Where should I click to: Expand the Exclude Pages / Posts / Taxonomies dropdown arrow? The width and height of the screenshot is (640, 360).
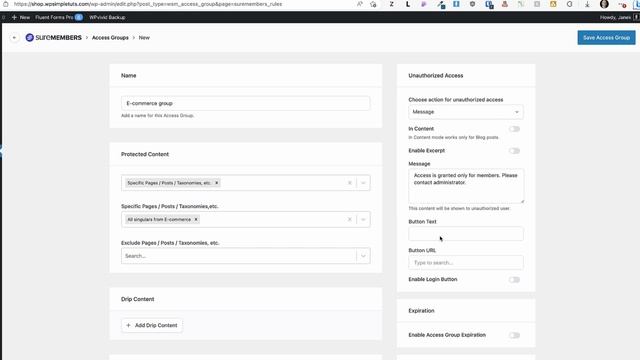pyautogui.click(x=363, y=256)
